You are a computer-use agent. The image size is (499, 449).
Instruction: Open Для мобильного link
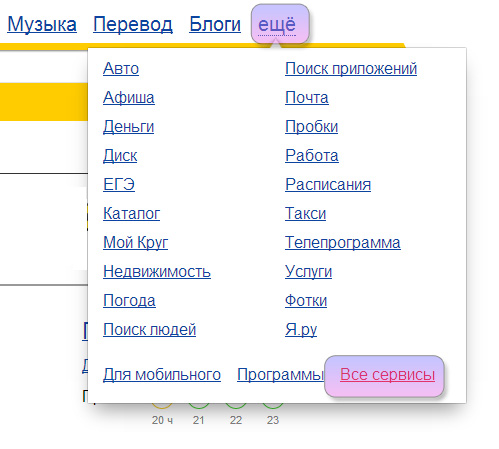coord(162,374)
